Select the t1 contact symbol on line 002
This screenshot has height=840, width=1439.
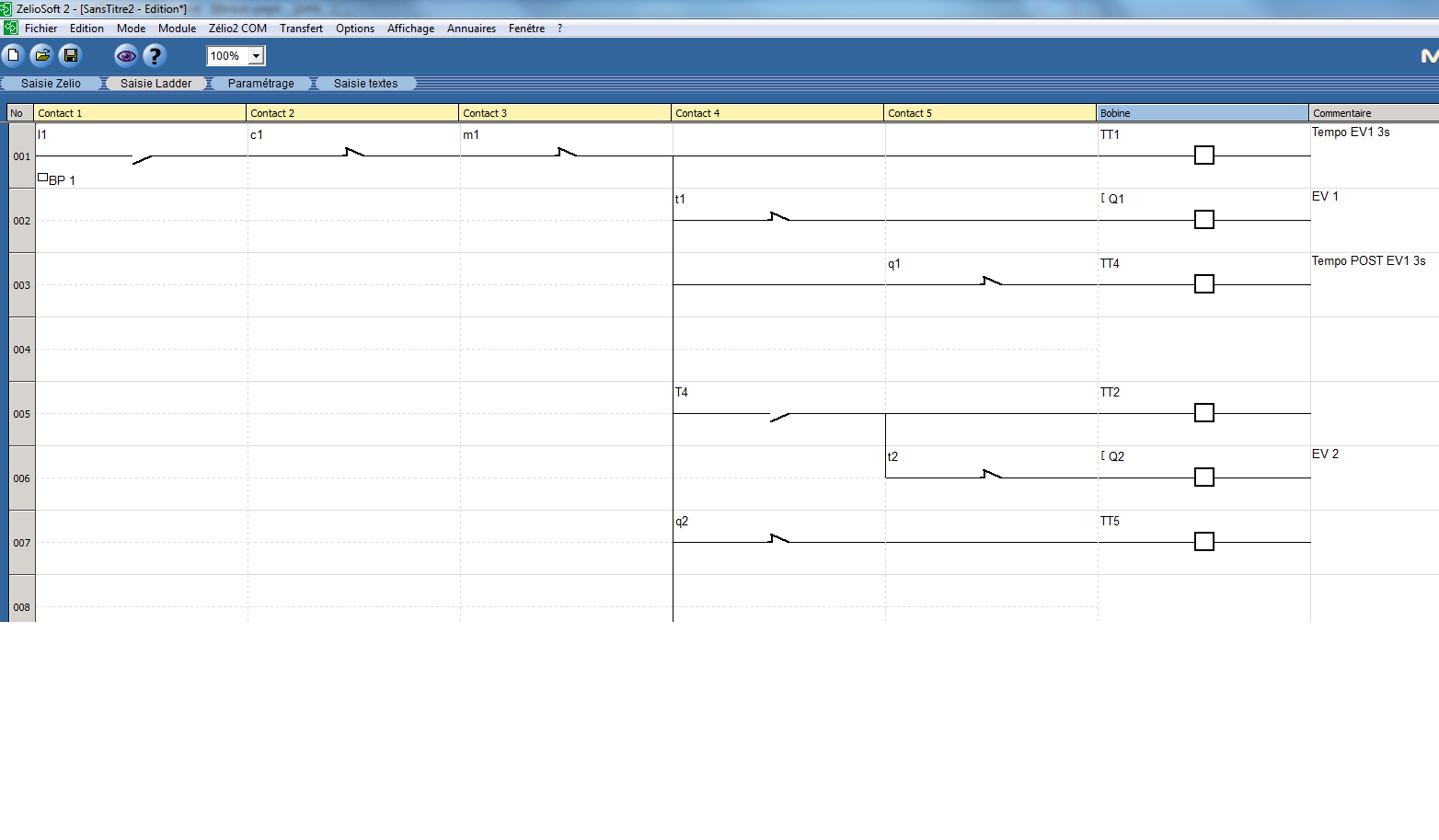coord(778,218)
